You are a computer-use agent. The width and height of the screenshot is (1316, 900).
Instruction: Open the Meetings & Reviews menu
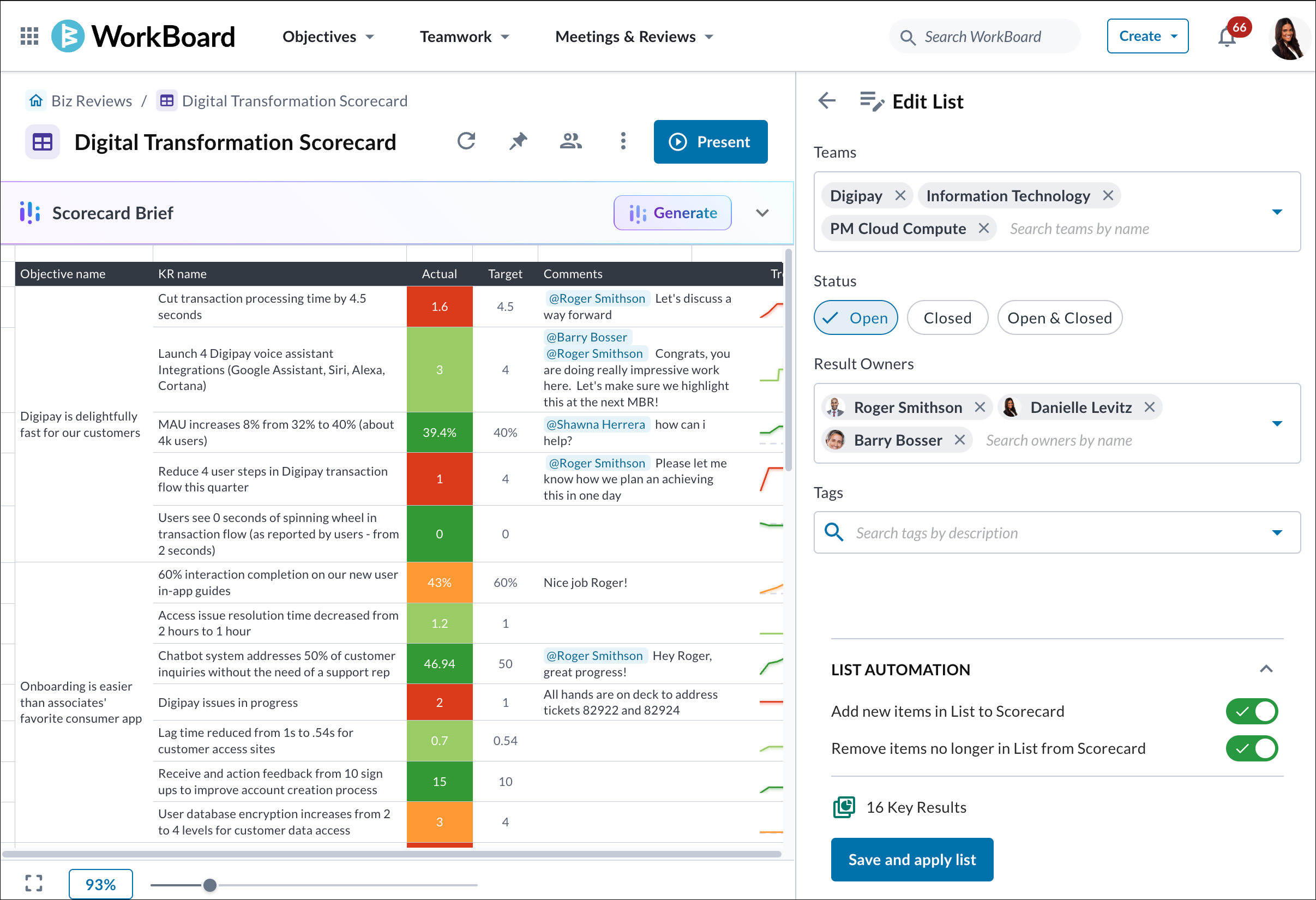[x=634, y=36]
